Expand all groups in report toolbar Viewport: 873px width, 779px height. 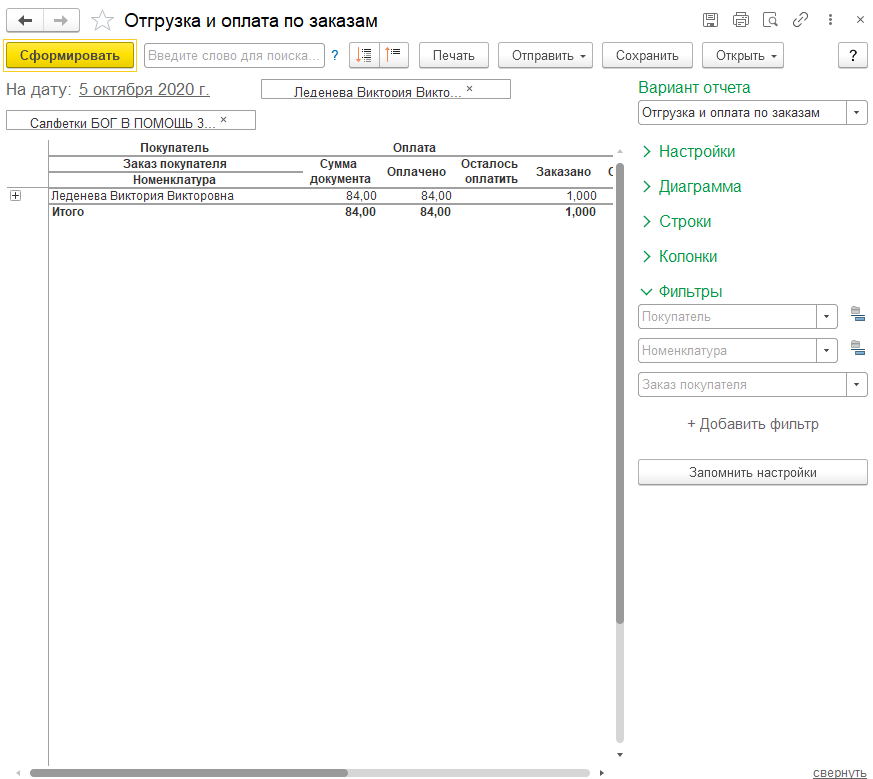(364, 55)
